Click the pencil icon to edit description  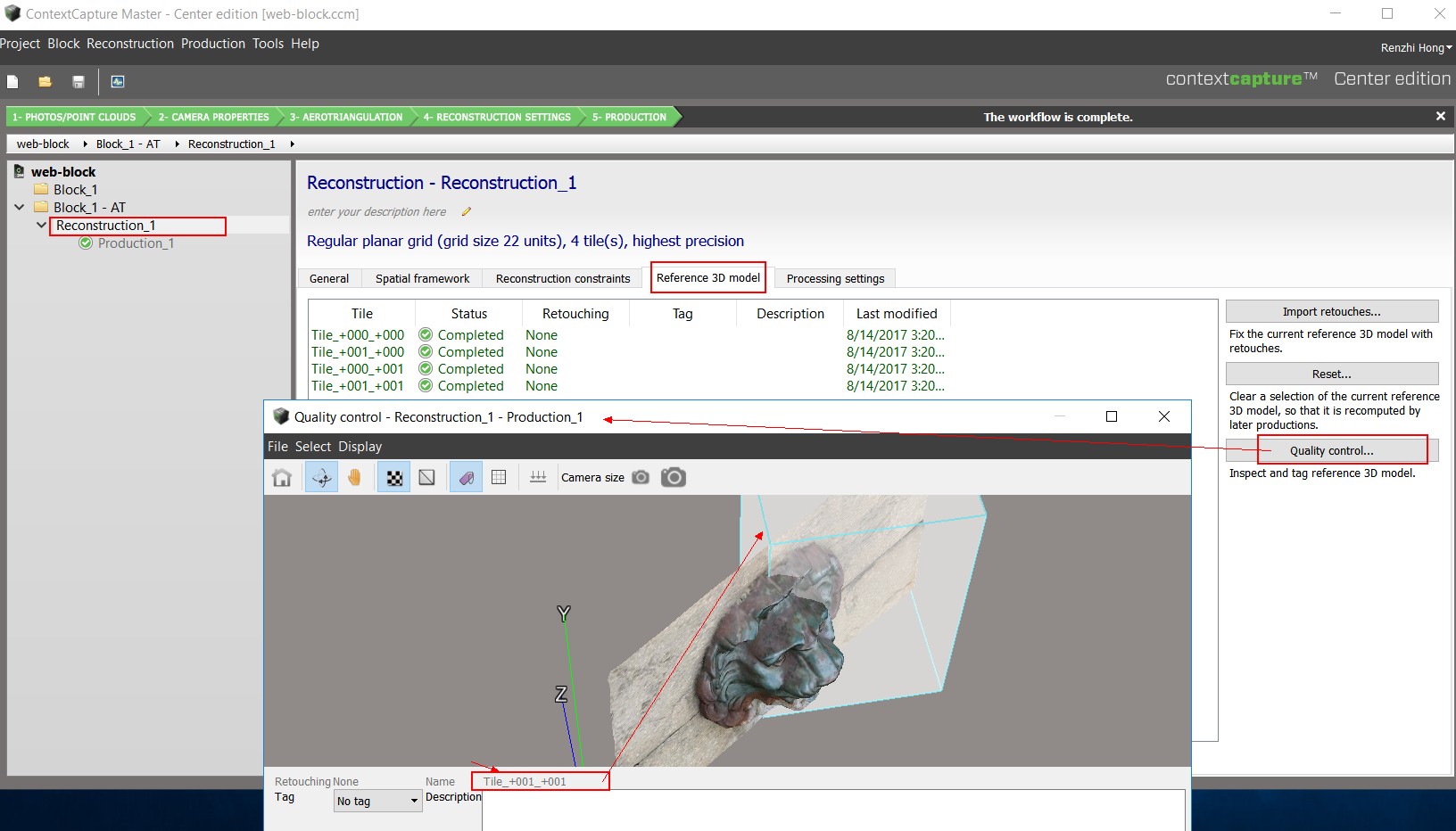click(466, 212)
